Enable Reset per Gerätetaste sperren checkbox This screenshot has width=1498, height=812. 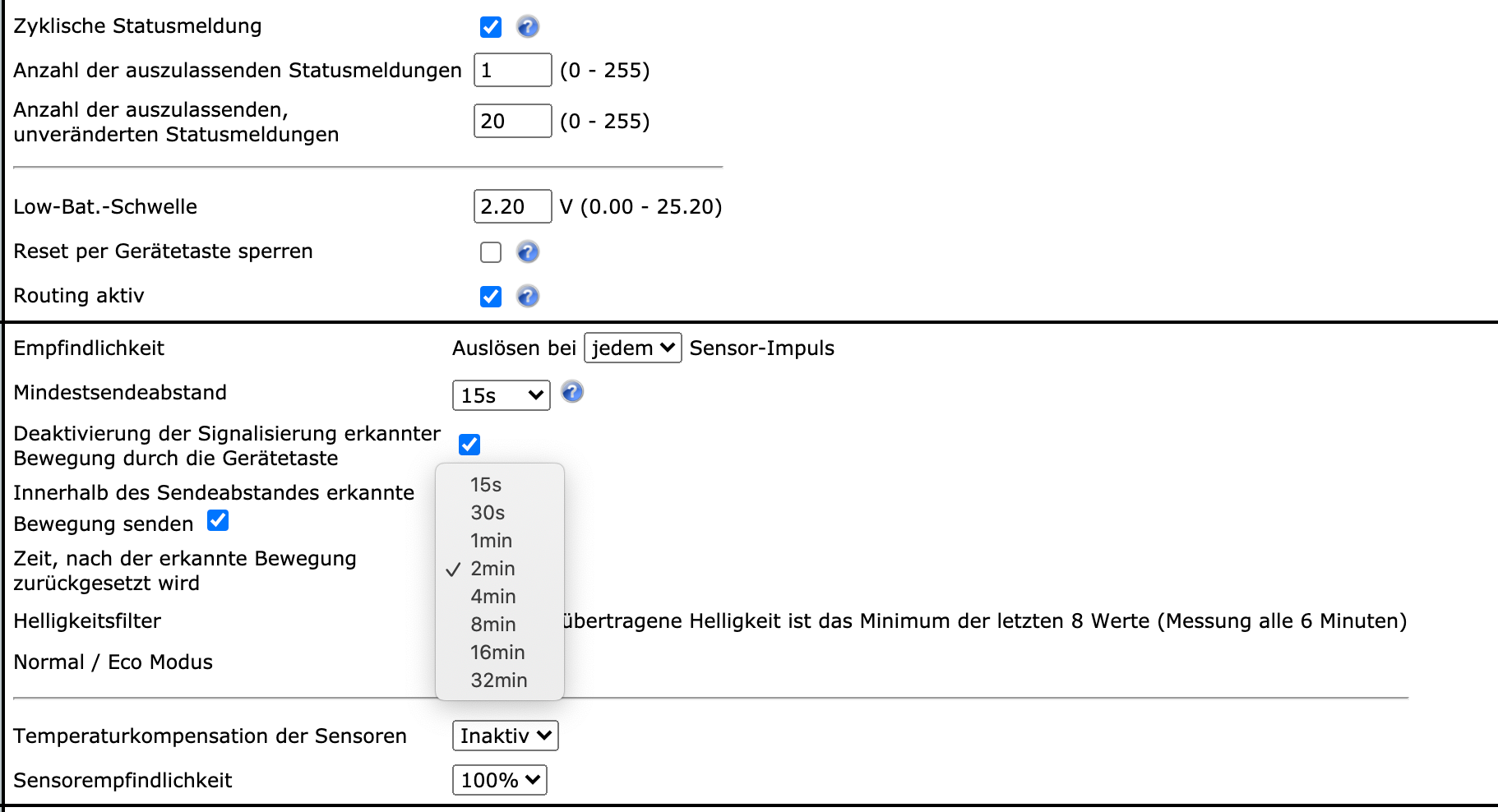coord(491,252)
